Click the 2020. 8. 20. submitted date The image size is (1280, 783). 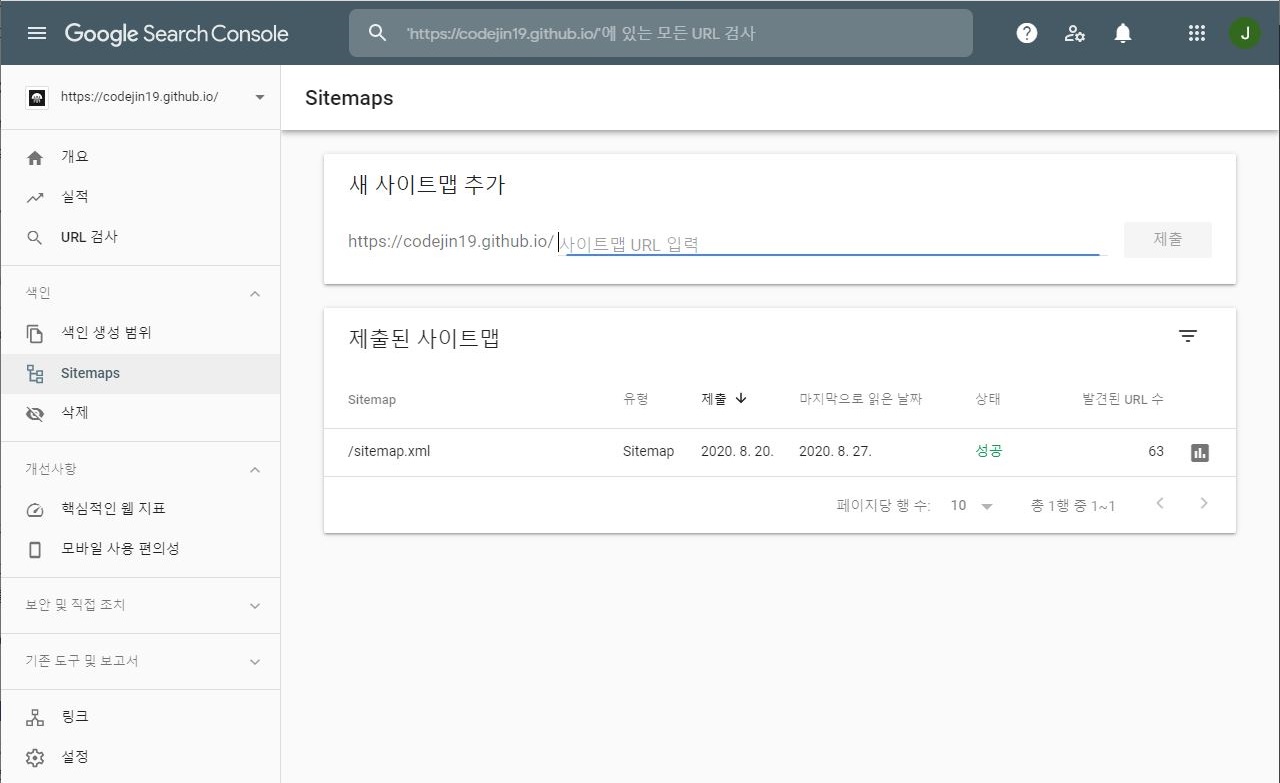(737, 451)
